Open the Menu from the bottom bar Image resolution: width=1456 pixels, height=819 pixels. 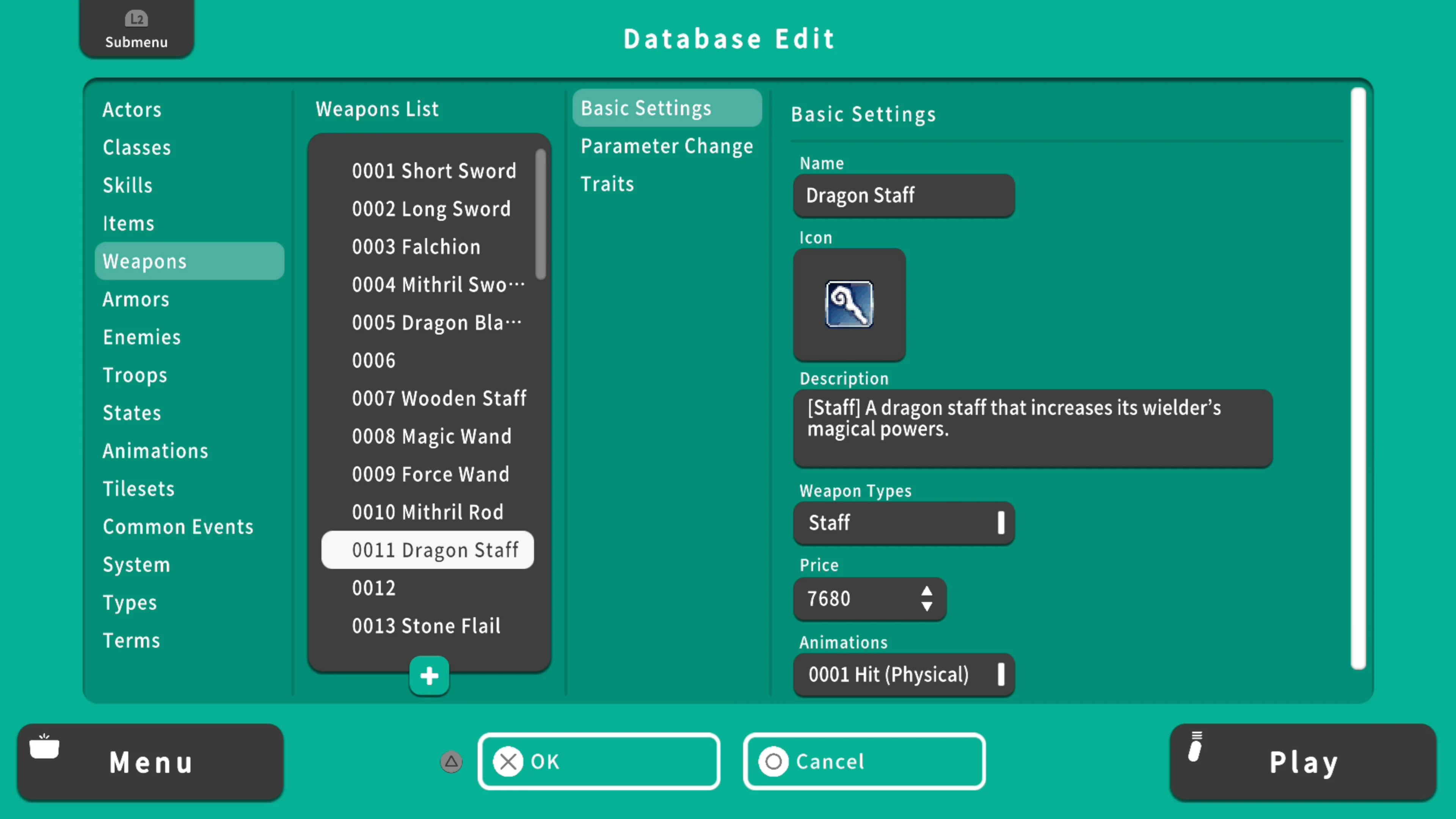coord(151,762)
